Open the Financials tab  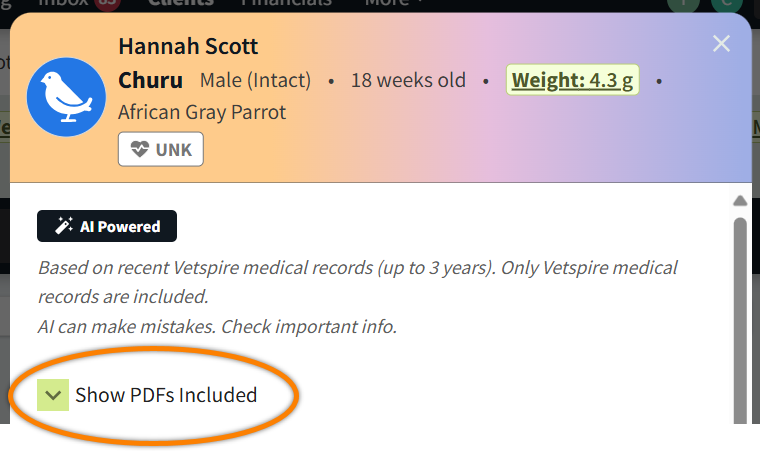click(288, 3)
